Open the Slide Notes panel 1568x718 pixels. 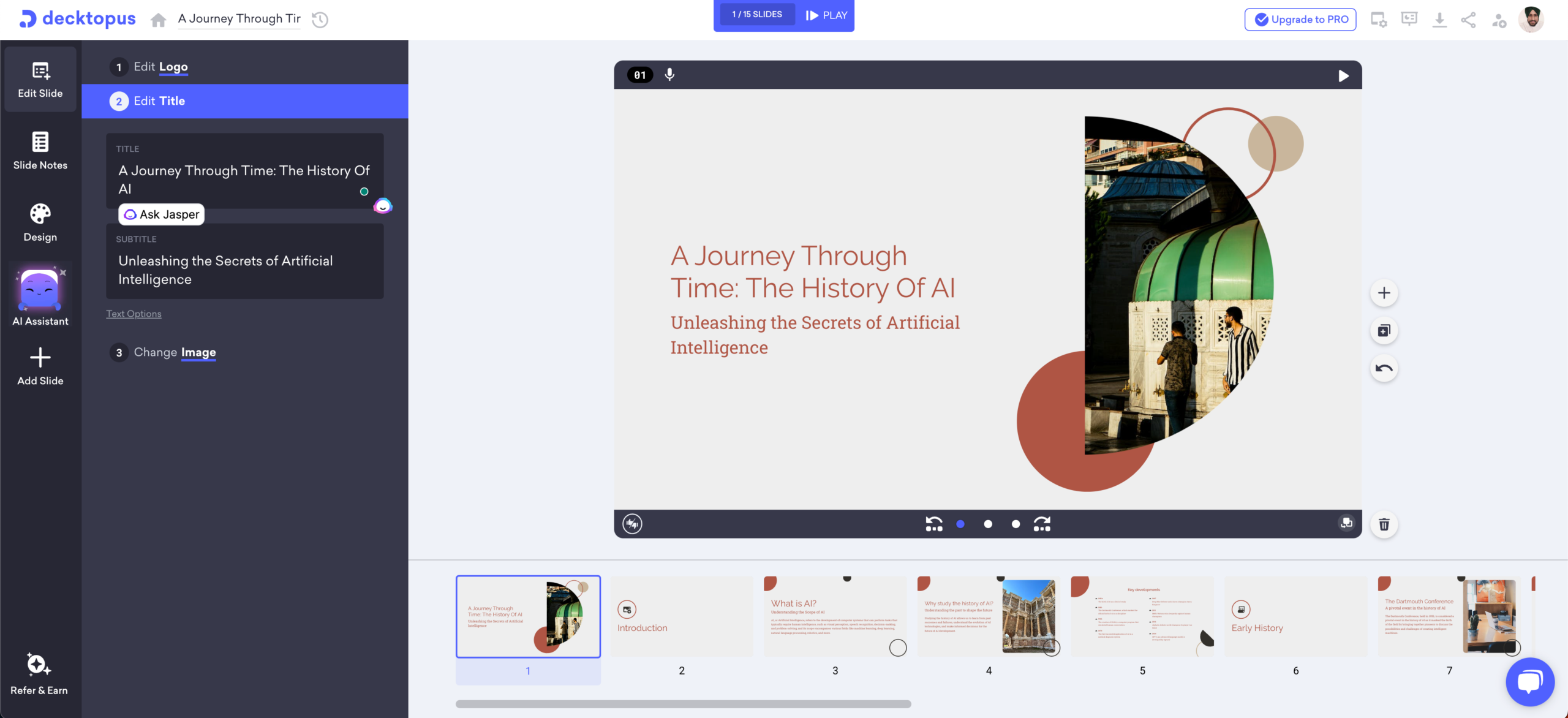coord(40,150)
